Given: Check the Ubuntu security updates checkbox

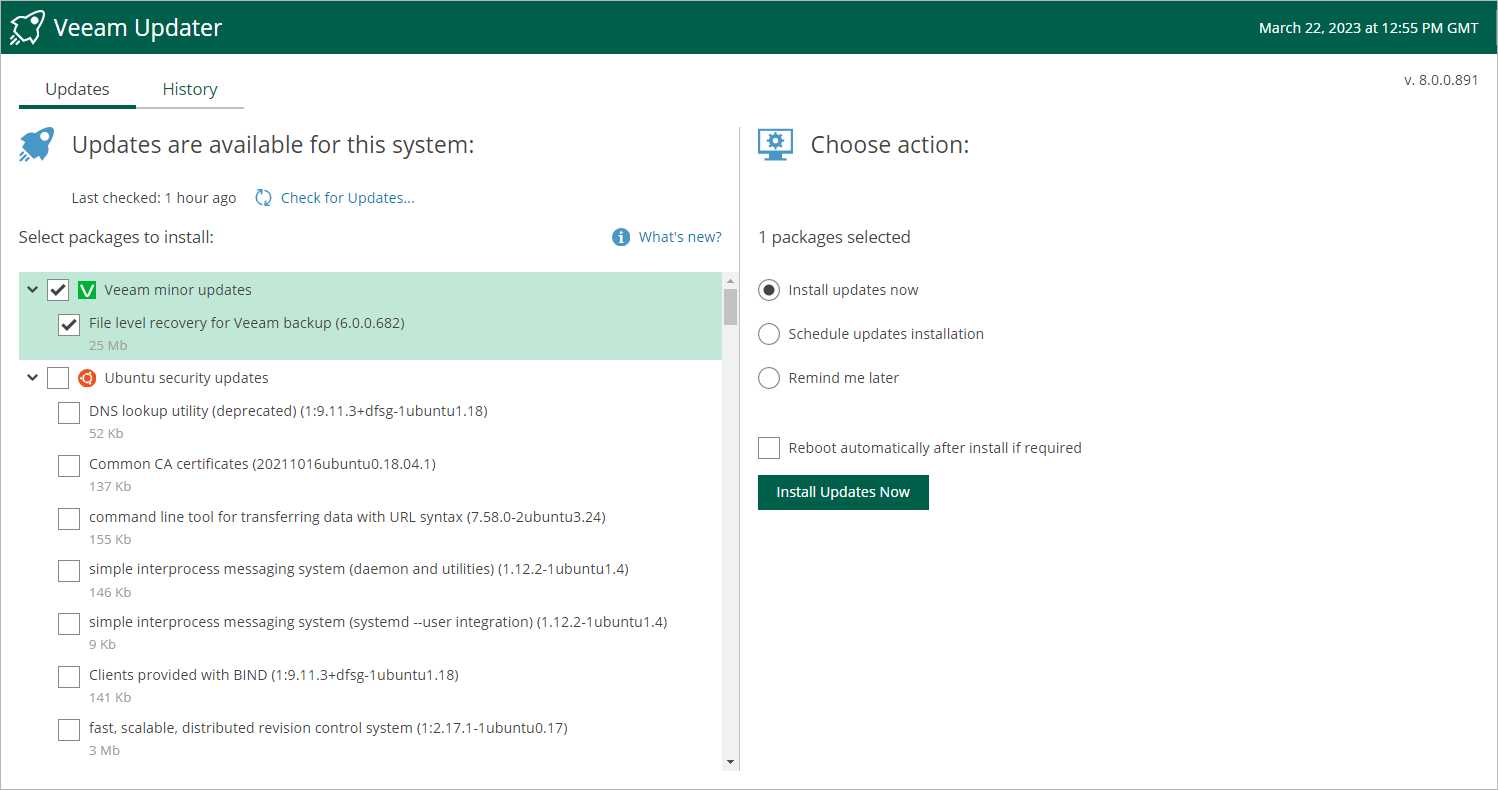Looking at the screenshot, I should [58, 378].
